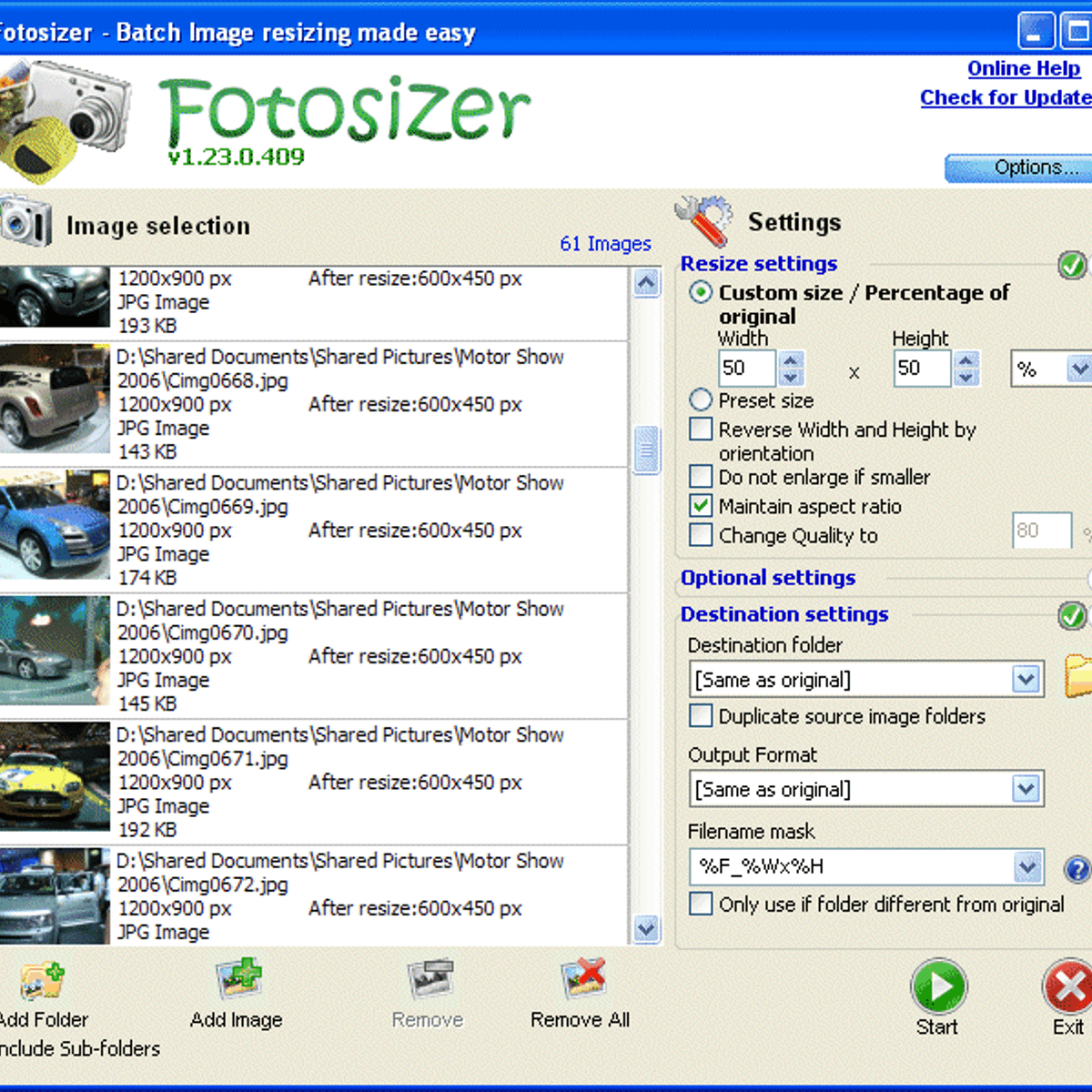Click the image list scroll down arrow
This screenshot has height=1092, width=1092.
point(646,929)
